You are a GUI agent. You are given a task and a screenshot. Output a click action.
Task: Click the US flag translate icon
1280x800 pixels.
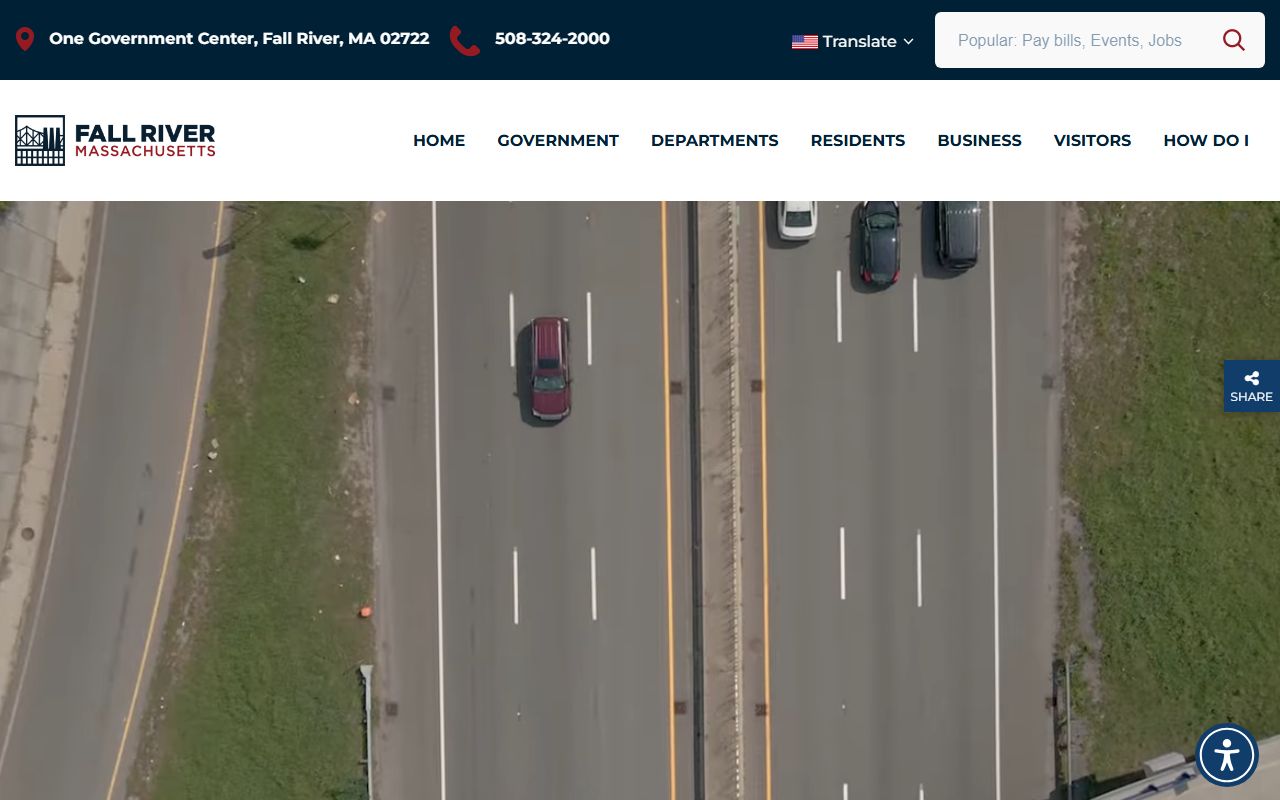pos(804,42)
